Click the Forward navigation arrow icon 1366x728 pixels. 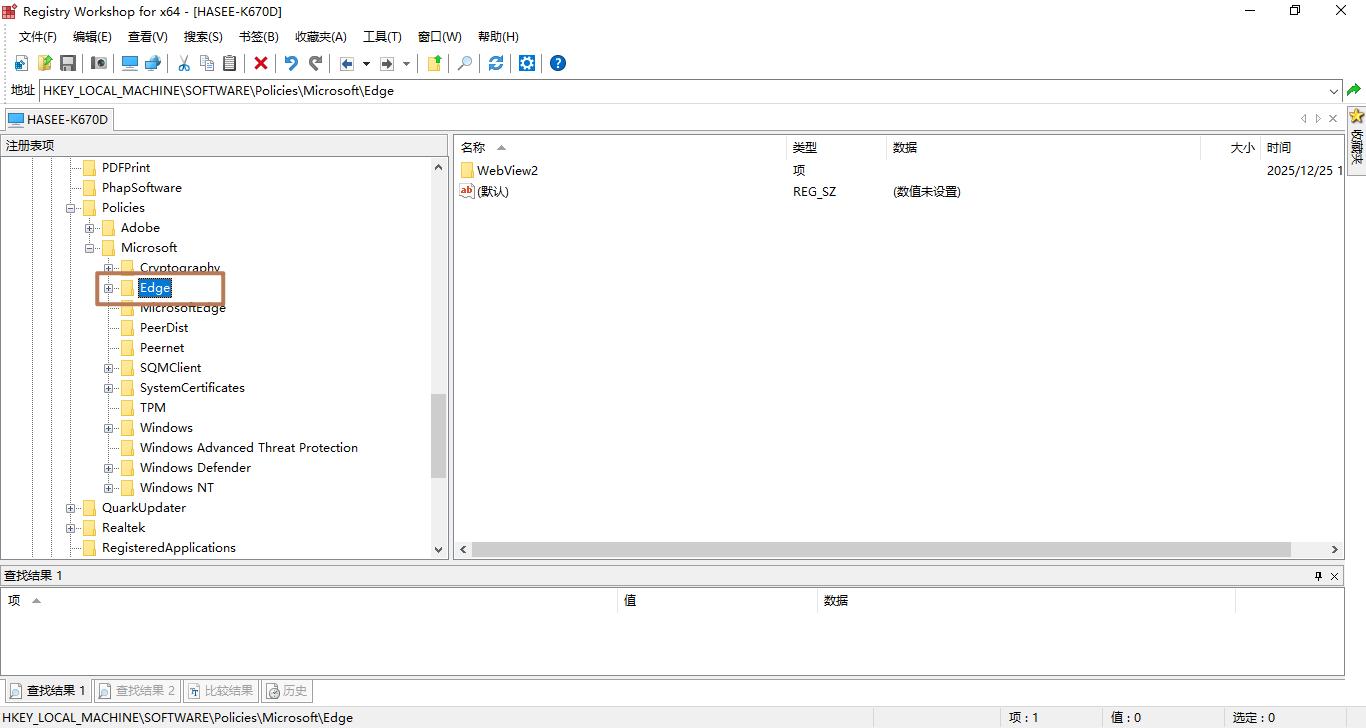[388, 63]
